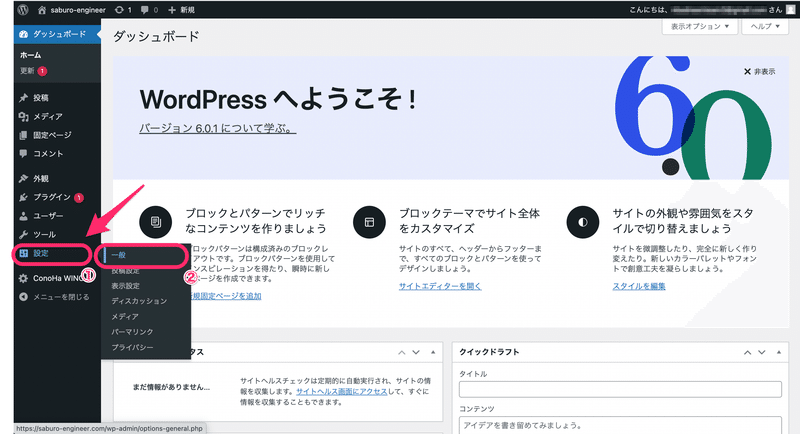Focus the コンテンツ text area
800x434 pixels.
(620, 425)
